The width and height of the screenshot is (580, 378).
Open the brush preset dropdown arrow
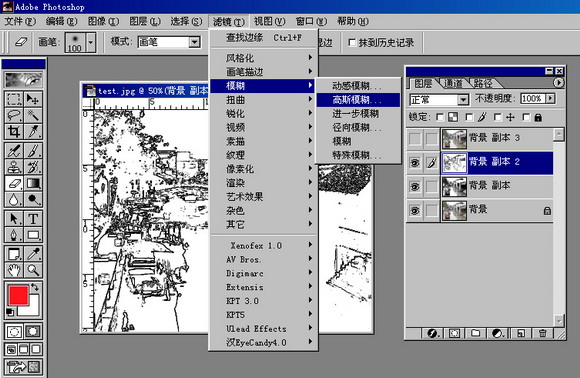[x=91, y=43]
